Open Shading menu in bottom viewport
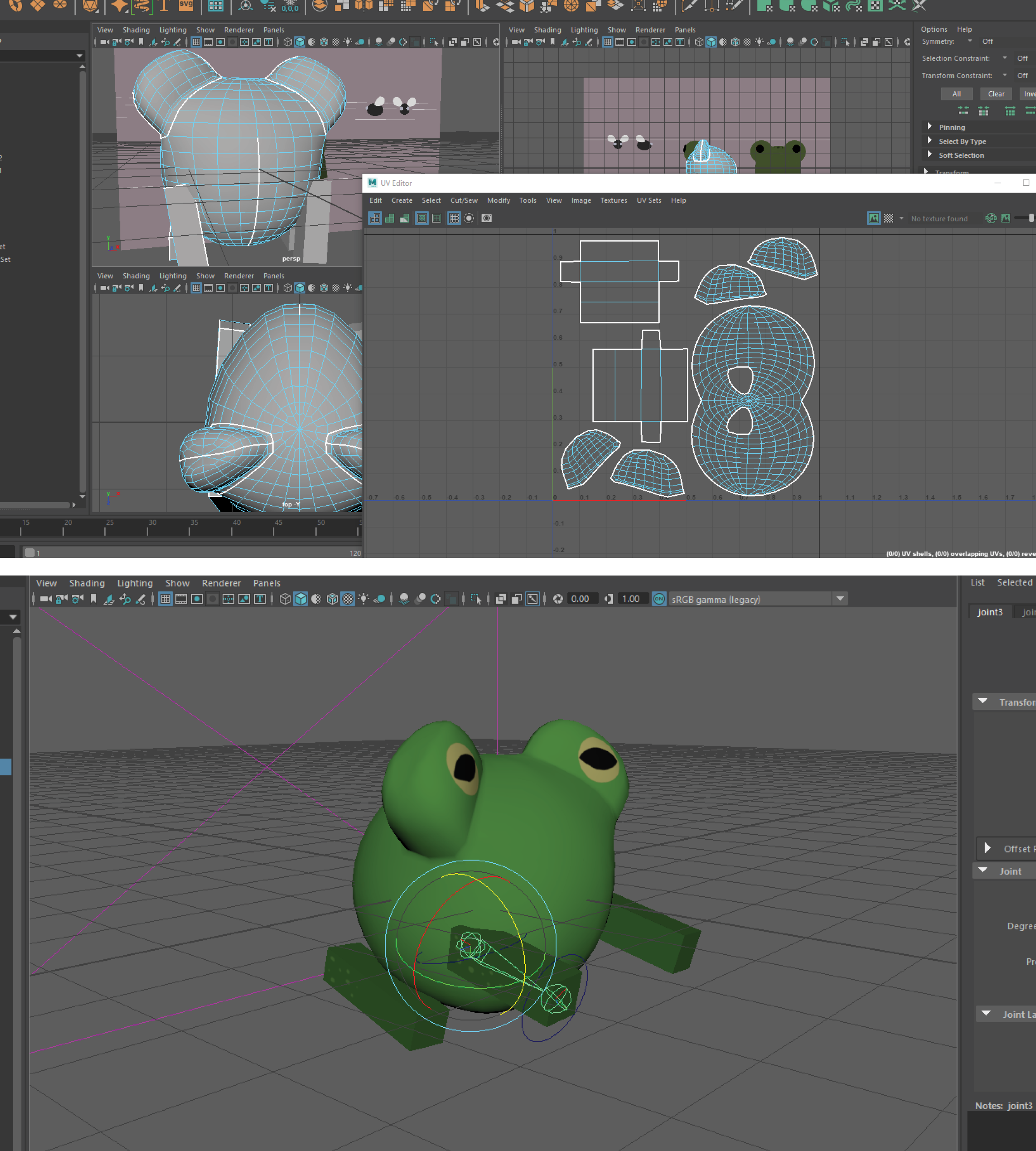Viewport: 1036px width, 1151px height. tap(87, 583)
